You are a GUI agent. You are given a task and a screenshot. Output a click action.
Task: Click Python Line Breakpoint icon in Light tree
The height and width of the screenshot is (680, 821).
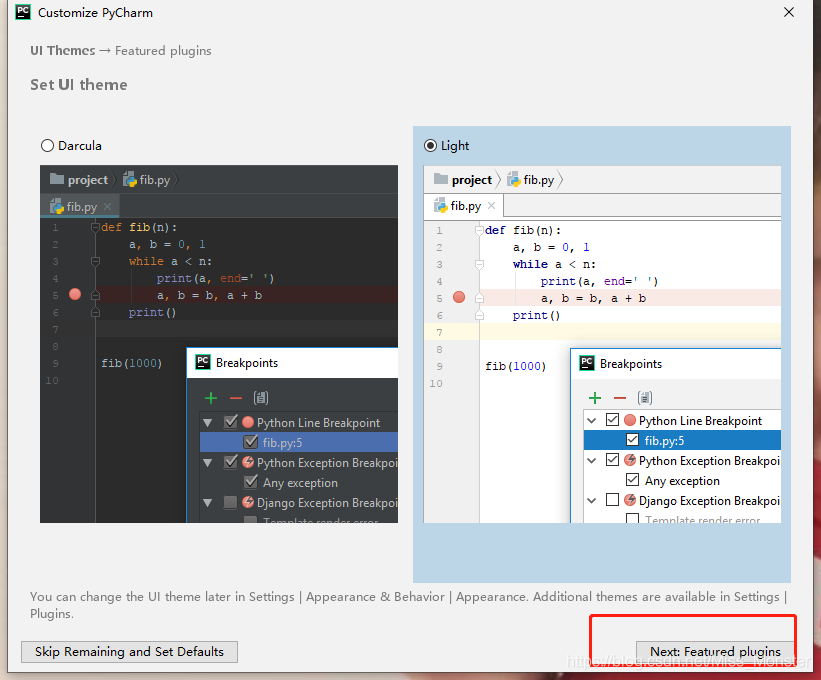point(630,420)
